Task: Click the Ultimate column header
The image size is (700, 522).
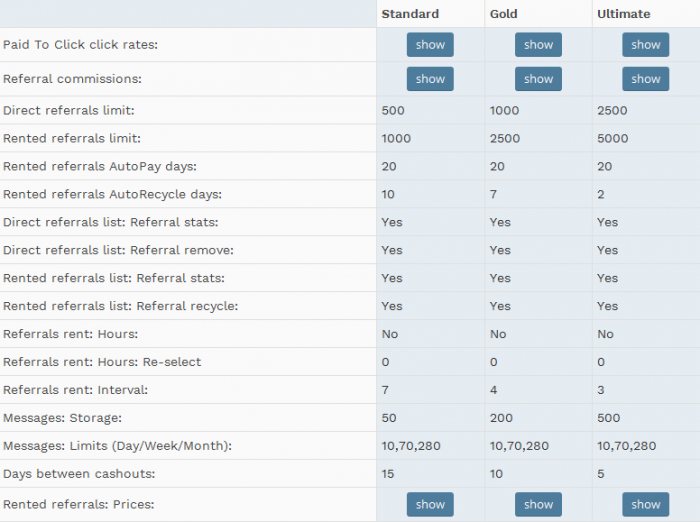Action: [623, 14]
